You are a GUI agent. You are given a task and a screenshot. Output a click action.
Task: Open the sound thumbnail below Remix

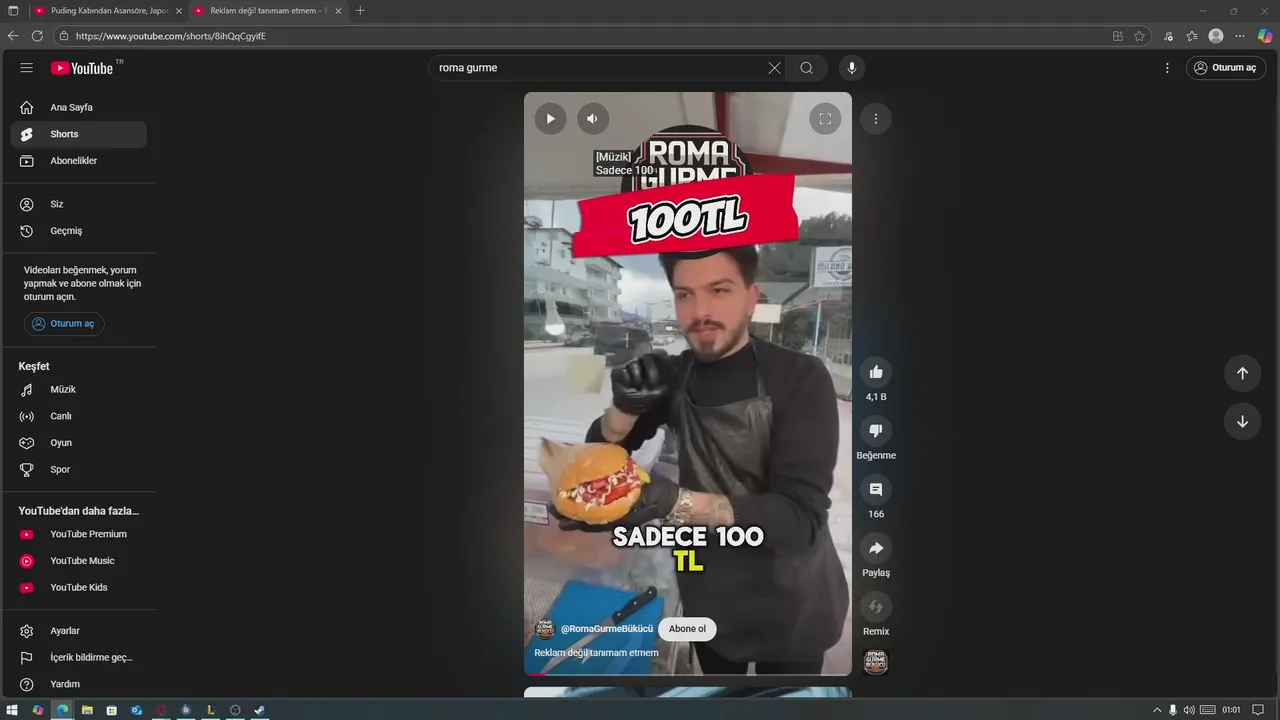(x=876, y=662)
